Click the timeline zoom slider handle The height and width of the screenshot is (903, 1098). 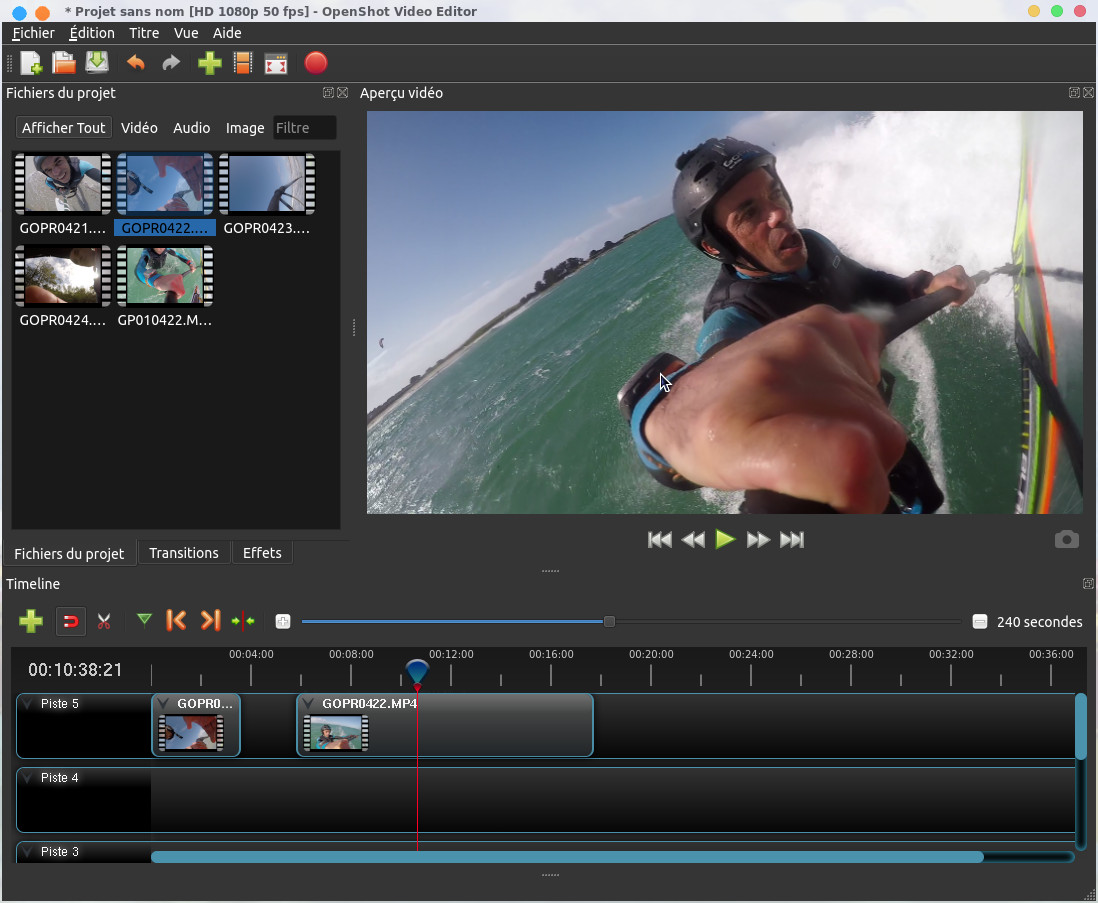(x=609, y=621)
